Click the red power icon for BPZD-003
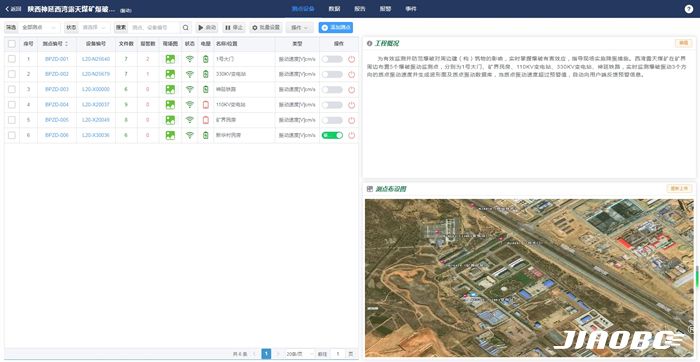 [351, 89]
